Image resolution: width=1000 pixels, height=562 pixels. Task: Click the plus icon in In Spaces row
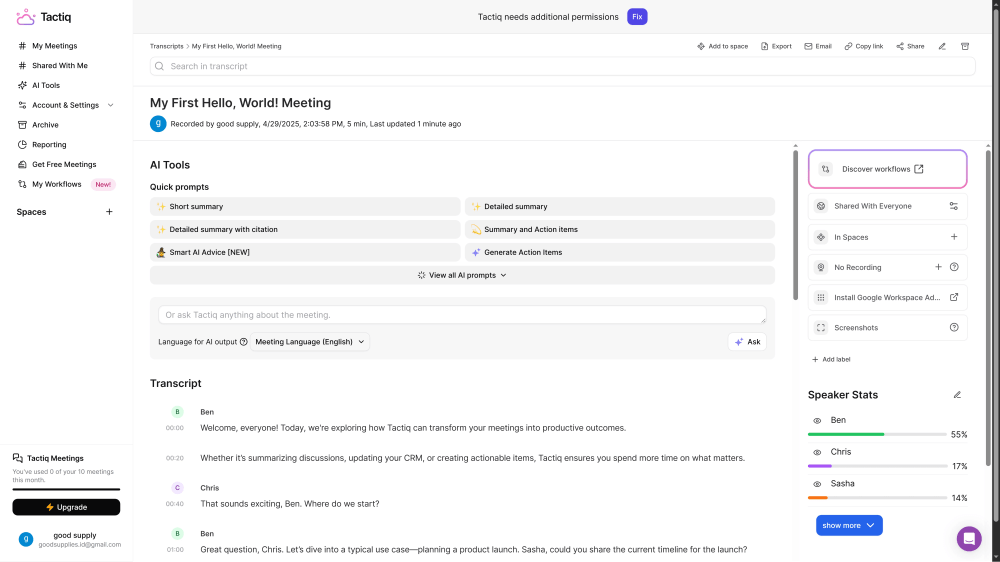click(x=954, y=237)
